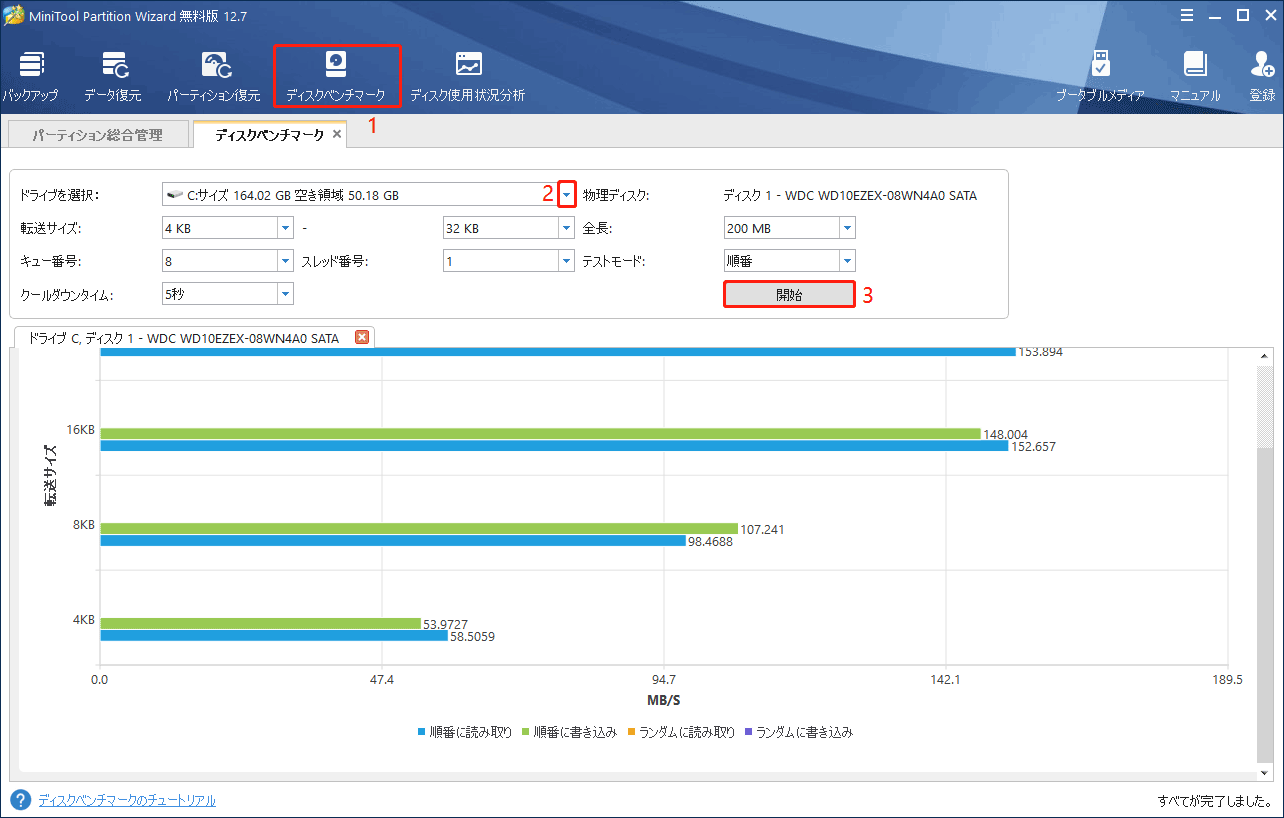Click the 152.657 value label
The width and height of the screenshot is (1284, 818).
coord(1033,447)
